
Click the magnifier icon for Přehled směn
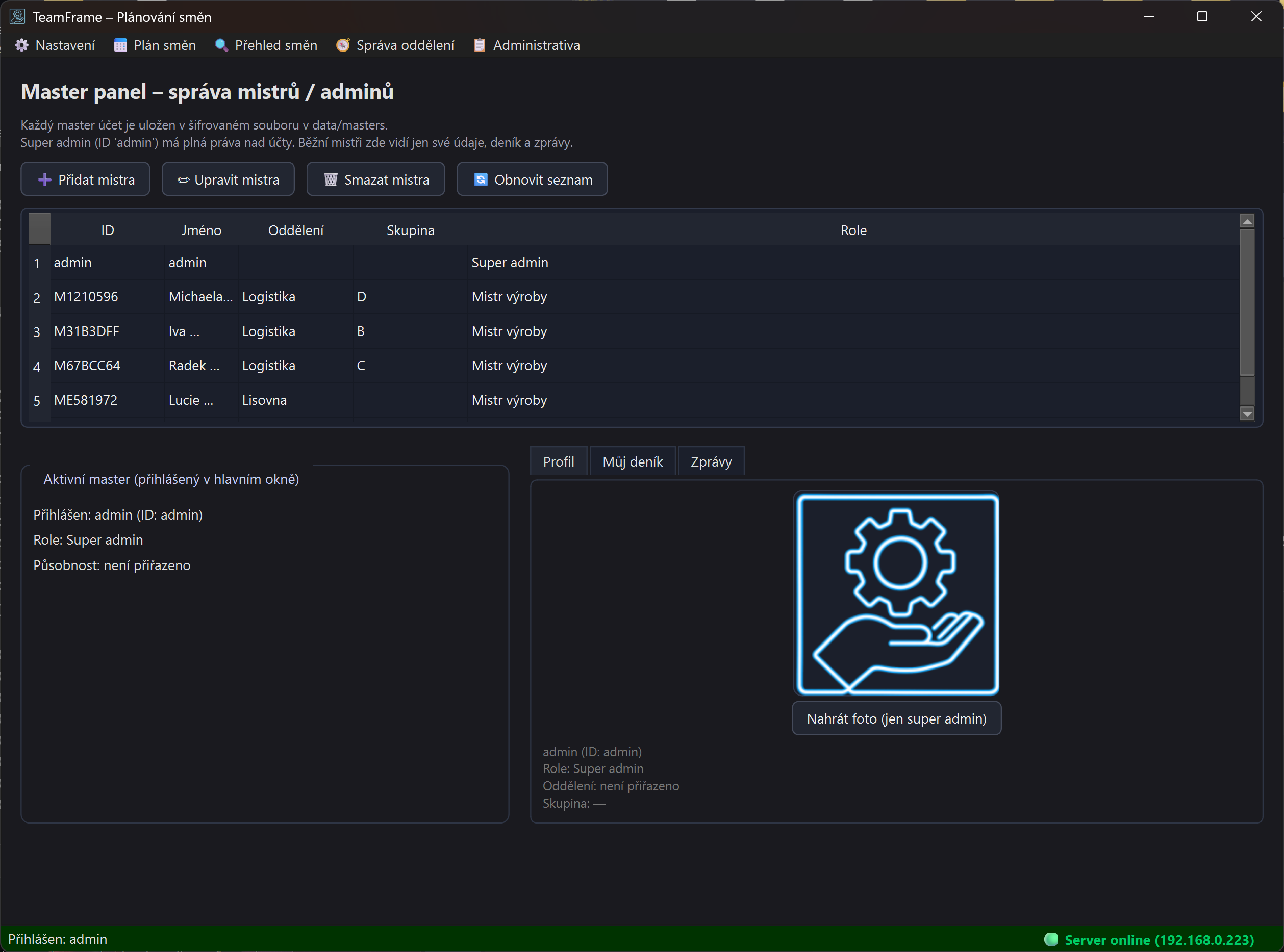pyautogui.click(x=221, y=45)
